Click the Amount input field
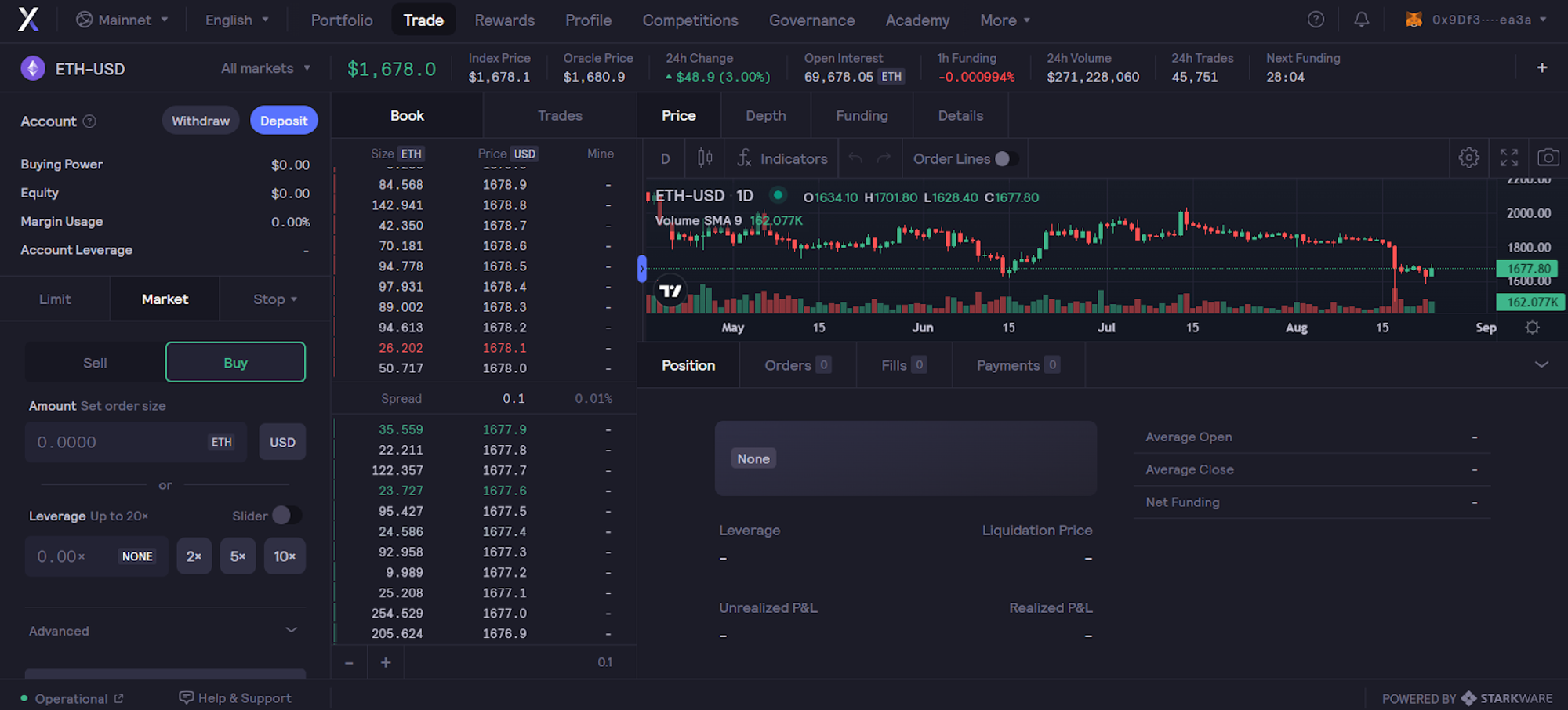 [118, 442]
